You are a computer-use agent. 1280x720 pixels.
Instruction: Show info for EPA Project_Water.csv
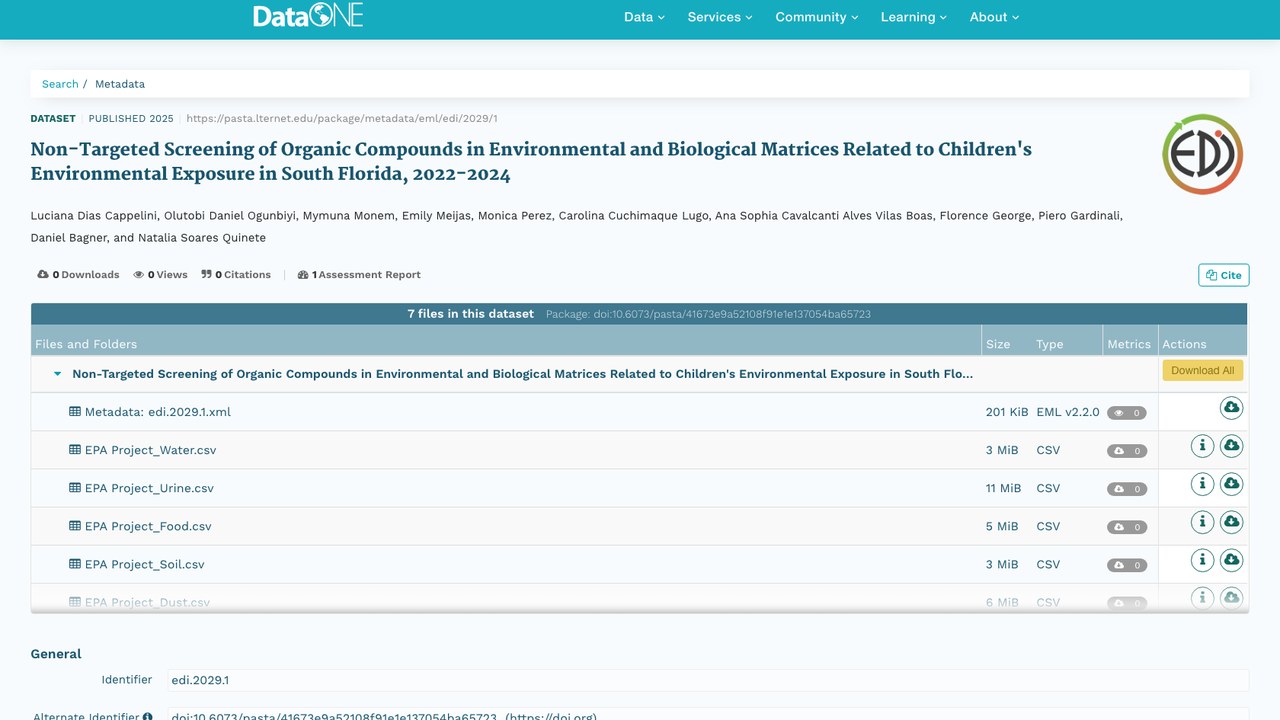pos(1202,446)
